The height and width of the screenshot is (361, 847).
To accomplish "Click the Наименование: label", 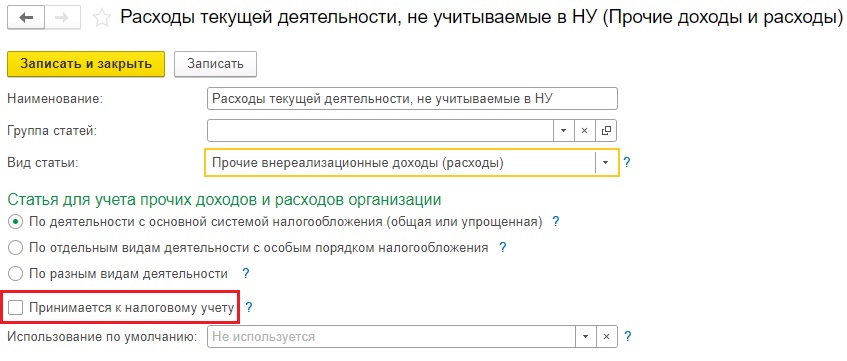I will 55,99.
